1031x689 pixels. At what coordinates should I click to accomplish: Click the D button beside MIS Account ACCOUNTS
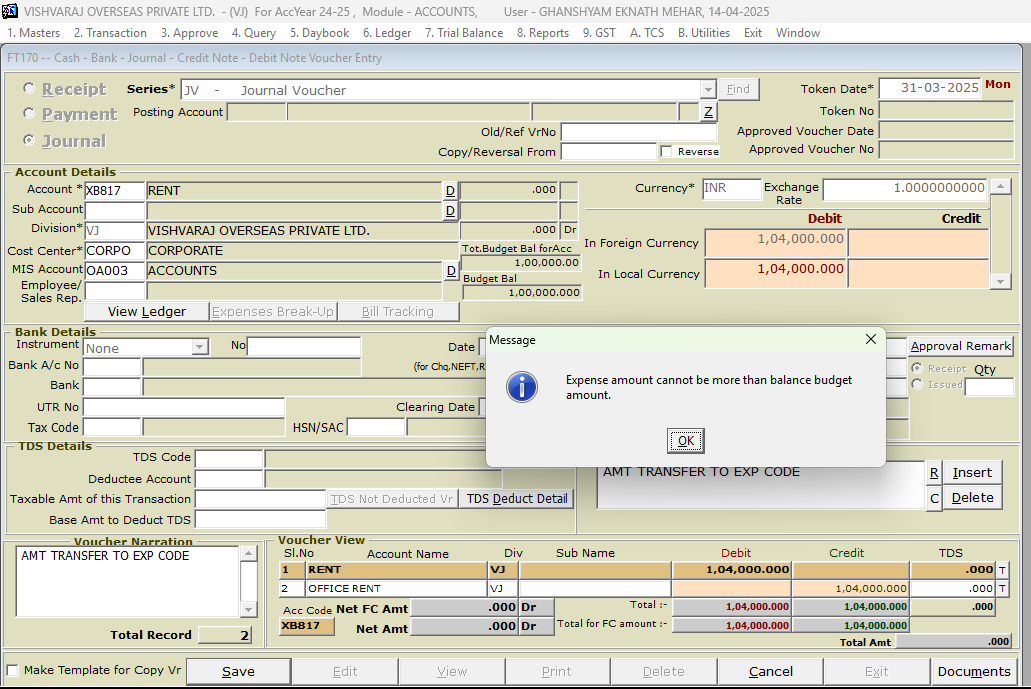[x=451, y=271]
